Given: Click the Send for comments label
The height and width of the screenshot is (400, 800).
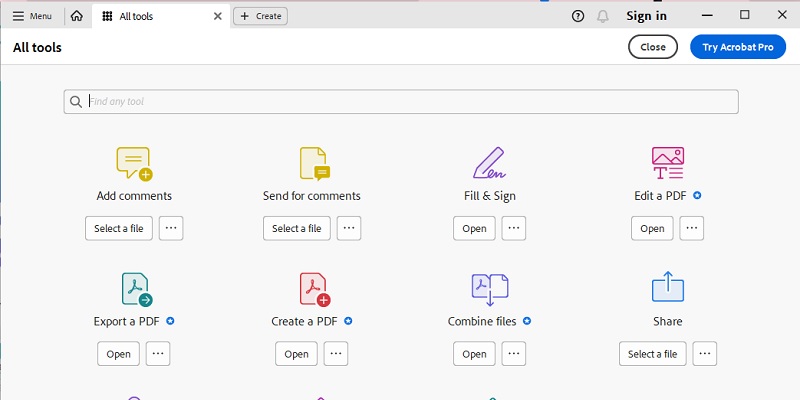Looking at the screenshot, I should [312, 196].
